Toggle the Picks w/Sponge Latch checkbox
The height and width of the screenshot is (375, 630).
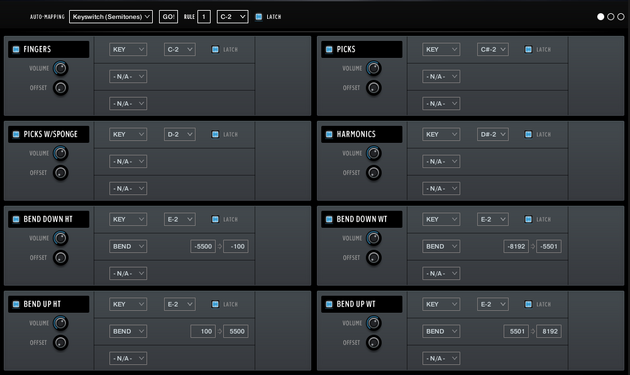pos(215,134)
